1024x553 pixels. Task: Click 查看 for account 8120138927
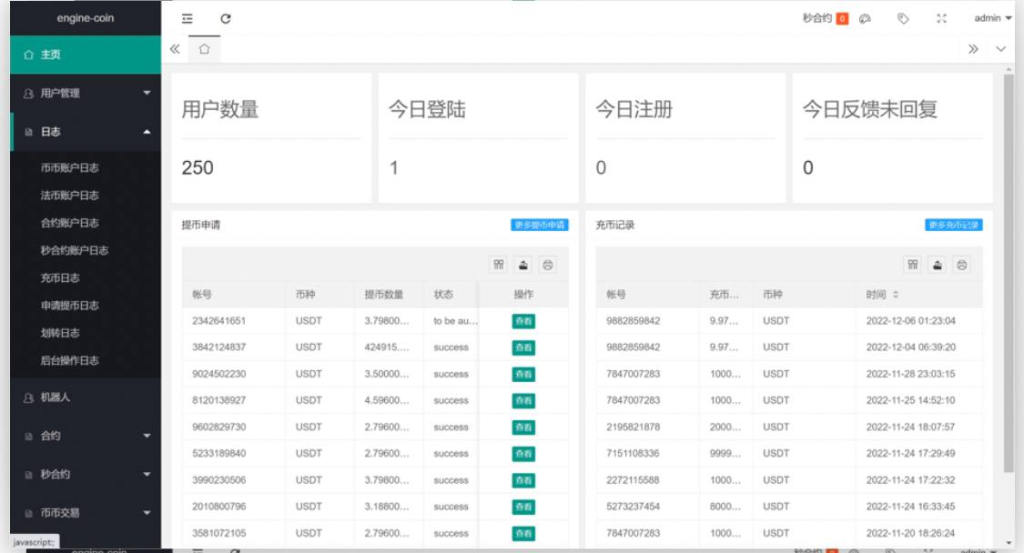tap(523, 400)
